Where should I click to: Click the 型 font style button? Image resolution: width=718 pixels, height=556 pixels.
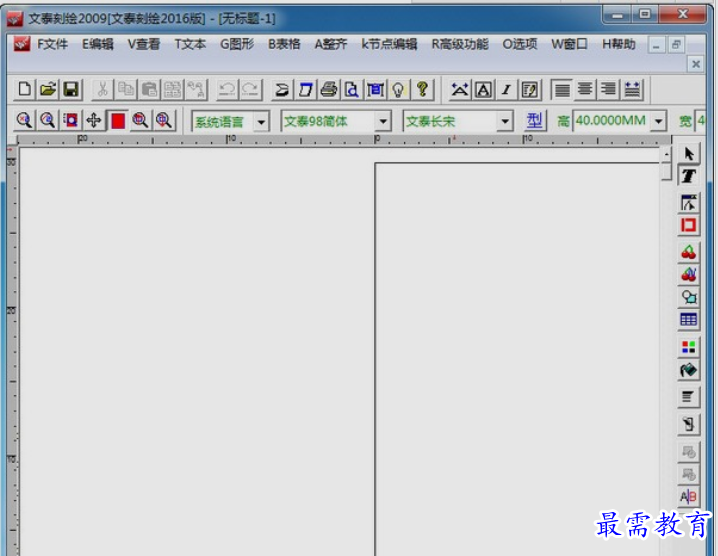pos(534,121)
